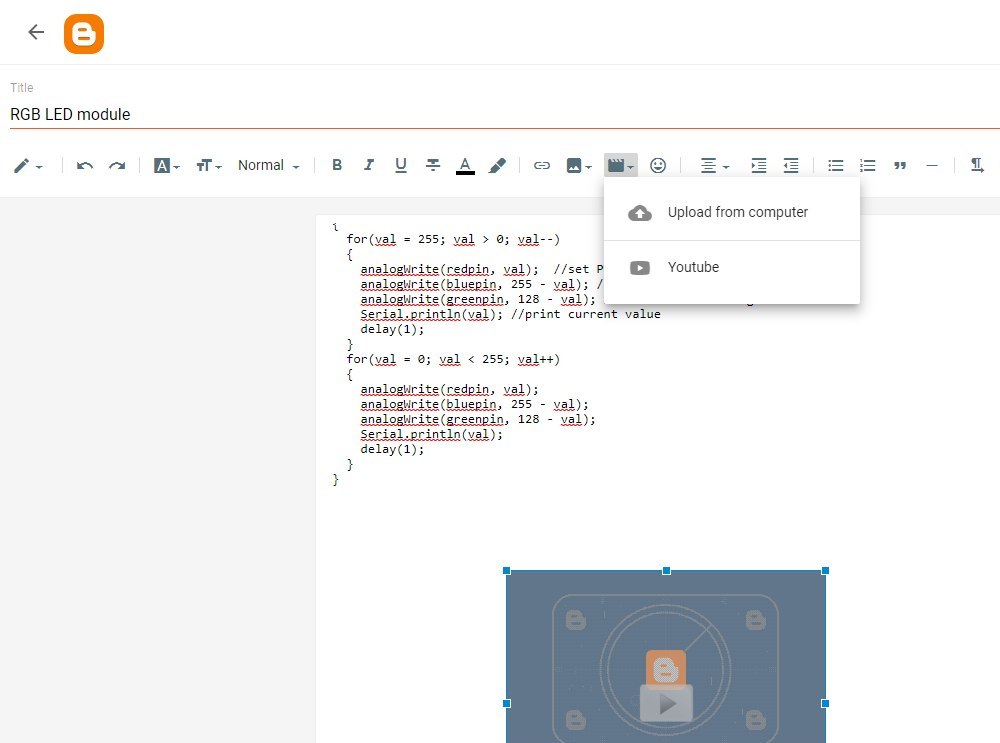Decrease indent of the paragraph

point(791,166)
